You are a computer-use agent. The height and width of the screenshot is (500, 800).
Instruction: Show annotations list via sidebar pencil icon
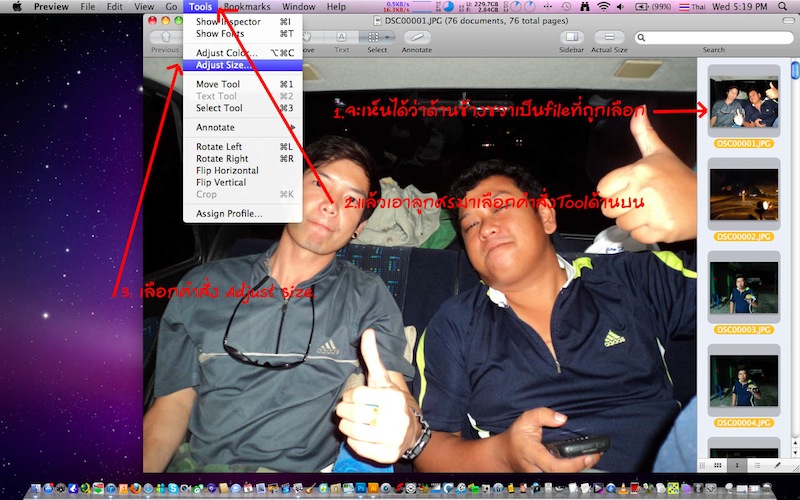click(777, 465)
